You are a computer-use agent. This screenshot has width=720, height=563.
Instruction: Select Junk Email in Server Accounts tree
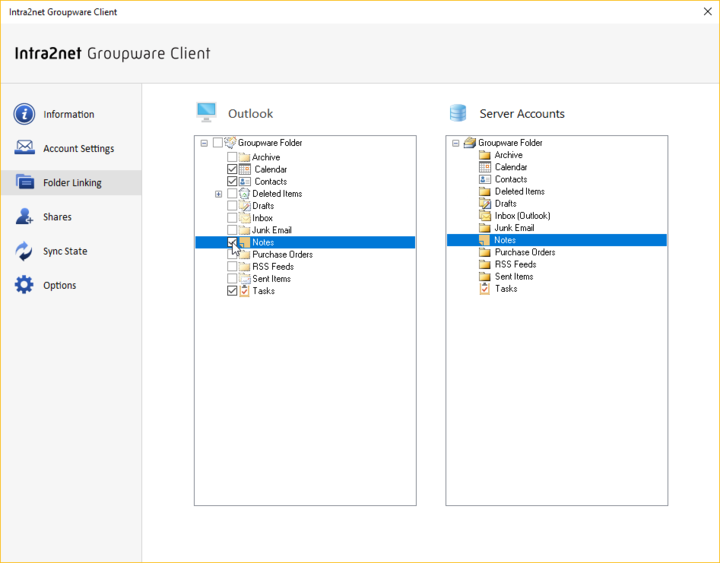click(514, 228)
